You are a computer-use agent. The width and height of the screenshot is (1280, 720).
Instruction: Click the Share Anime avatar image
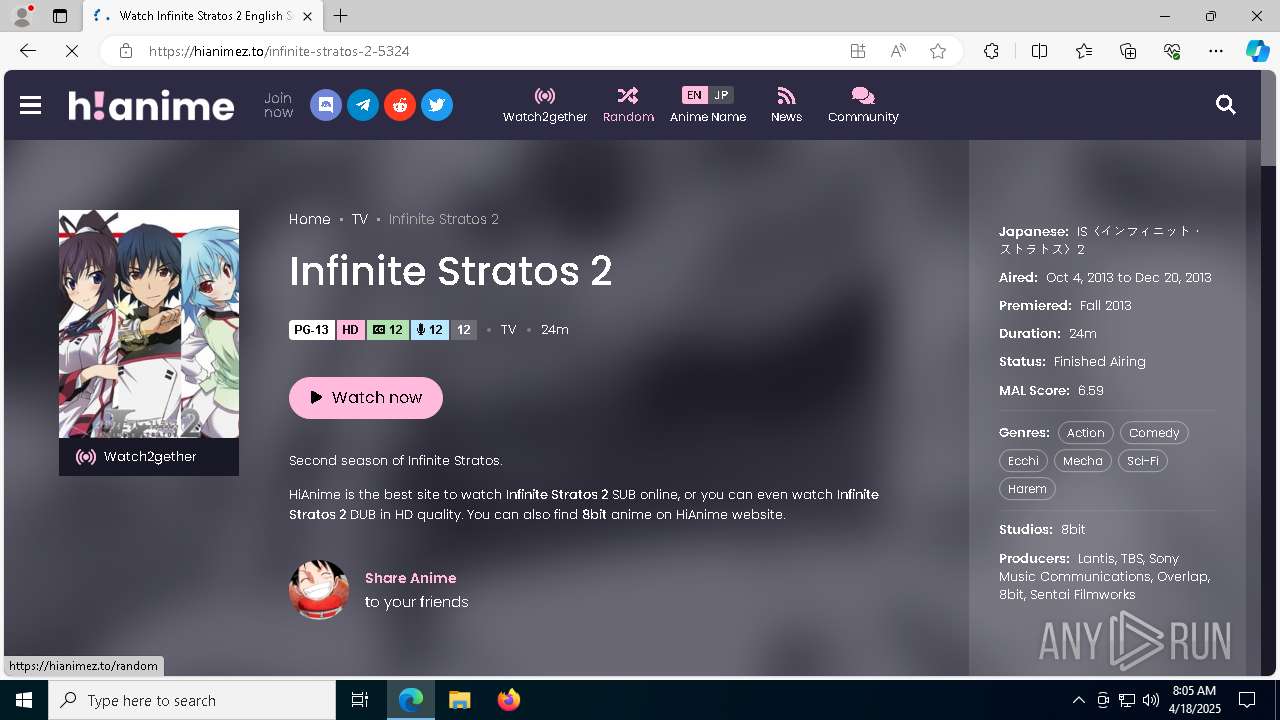point(319,590)
